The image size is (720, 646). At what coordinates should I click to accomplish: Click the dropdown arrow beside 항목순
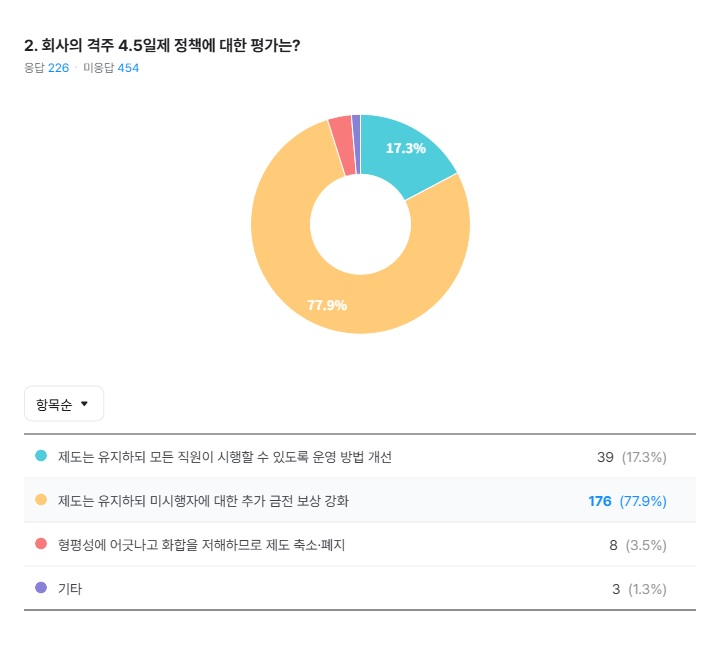tap(84, 404)
